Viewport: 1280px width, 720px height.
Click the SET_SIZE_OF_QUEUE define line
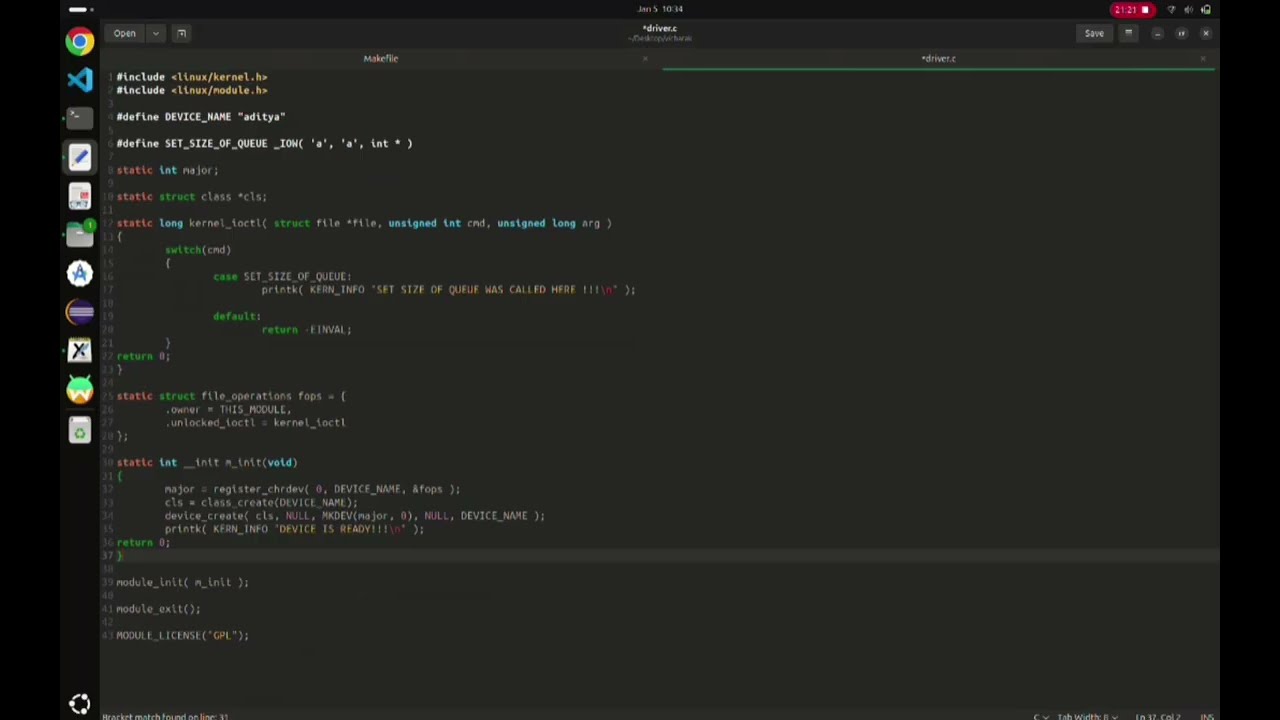[x=264, y=143]
